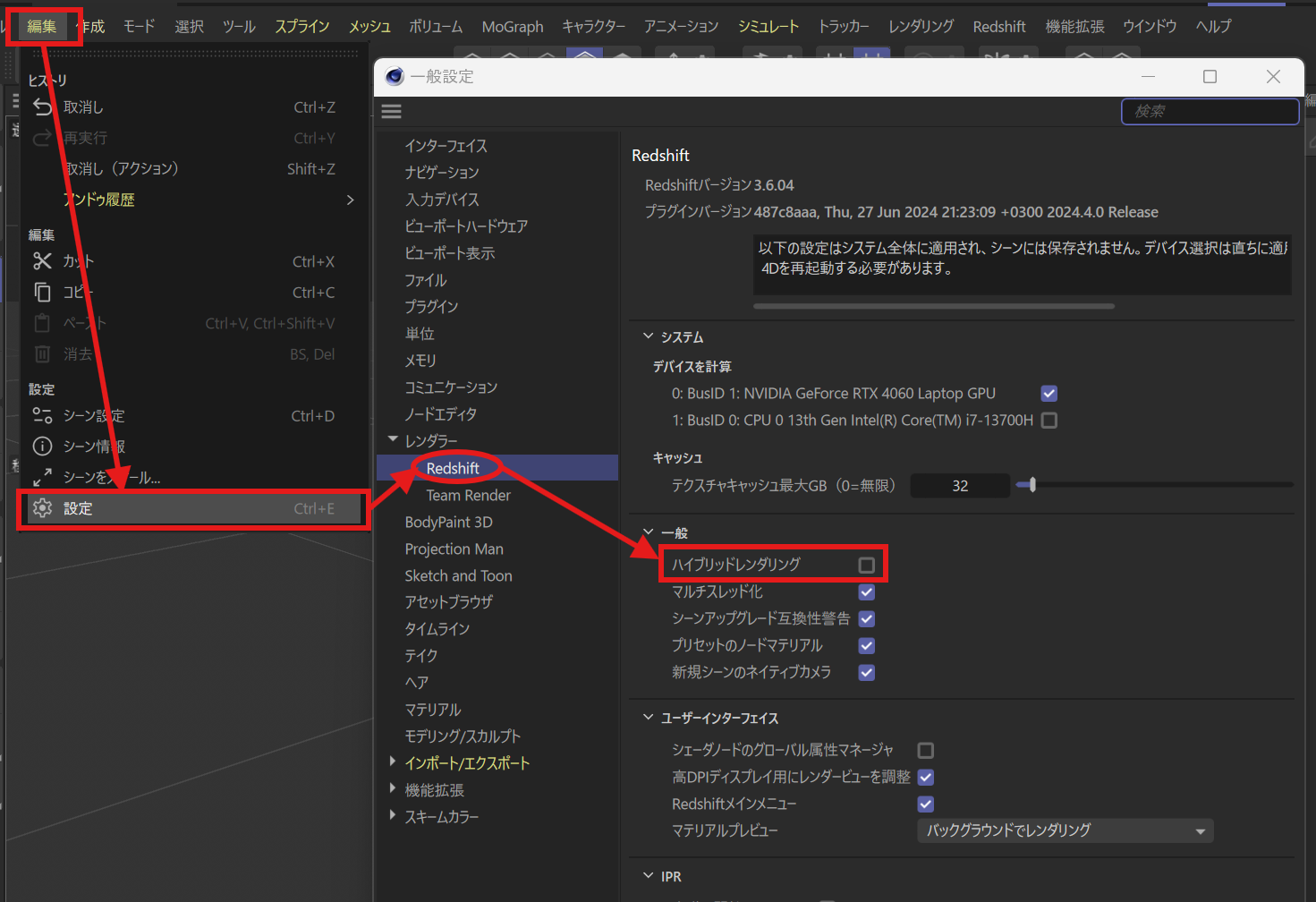1316x902 pixels.
Task: Click the scale arrows icon for シーンをスケール
Action: coord(42,477)
